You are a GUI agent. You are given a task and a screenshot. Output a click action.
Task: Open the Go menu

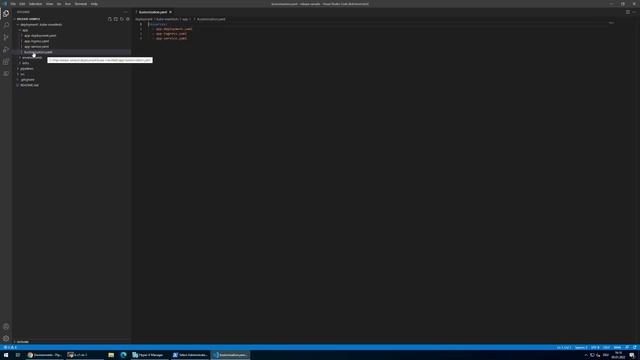tap(59, 4)
